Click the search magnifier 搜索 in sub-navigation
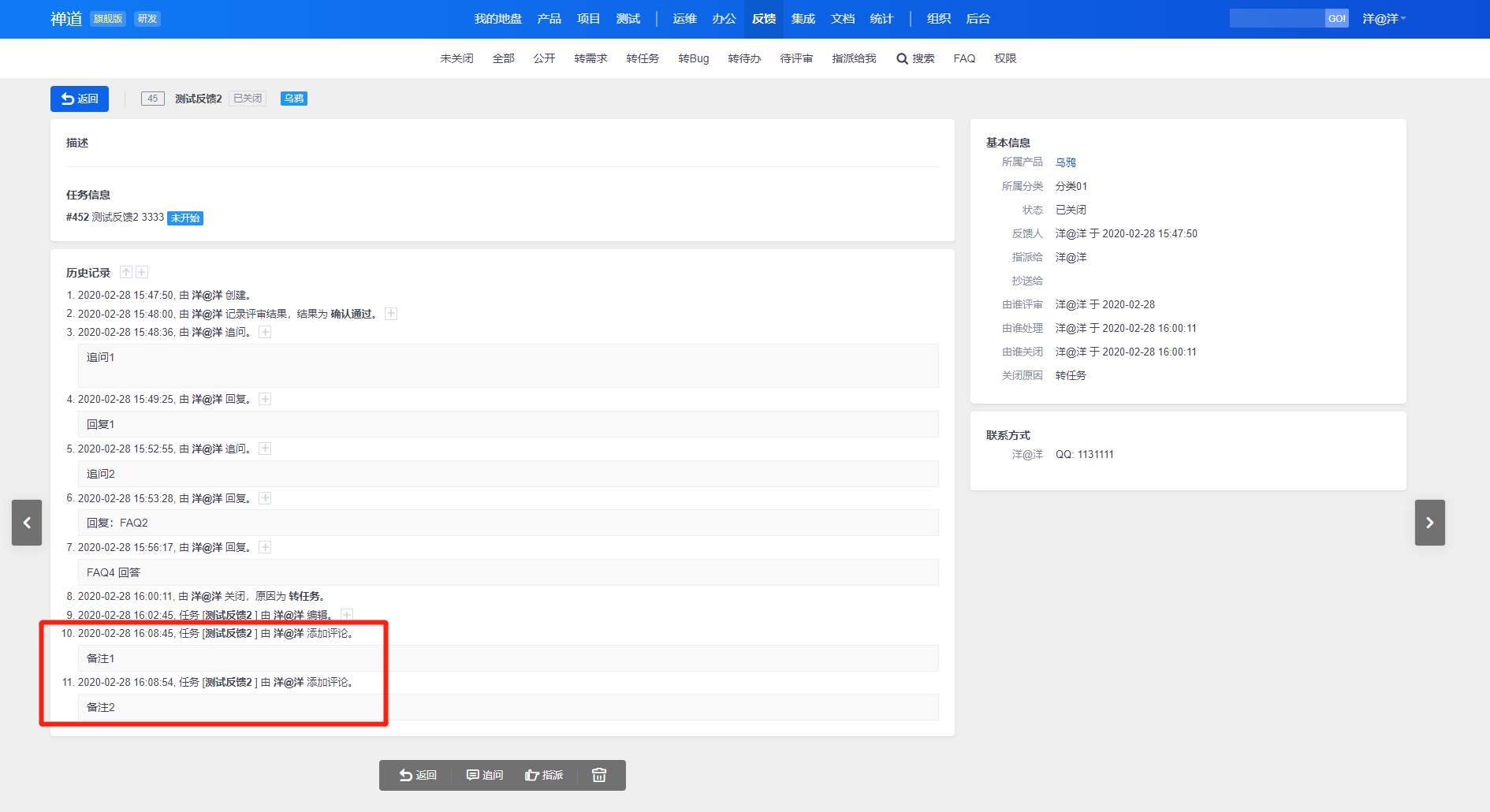 [915, 58]
